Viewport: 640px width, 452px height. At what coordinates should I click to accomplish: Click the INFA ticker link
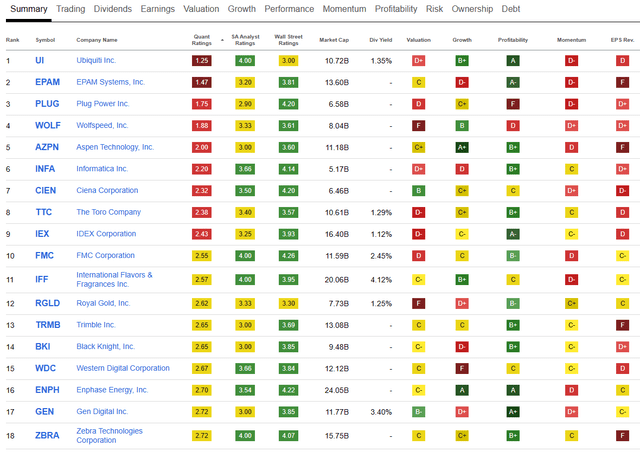pos(45,169)
